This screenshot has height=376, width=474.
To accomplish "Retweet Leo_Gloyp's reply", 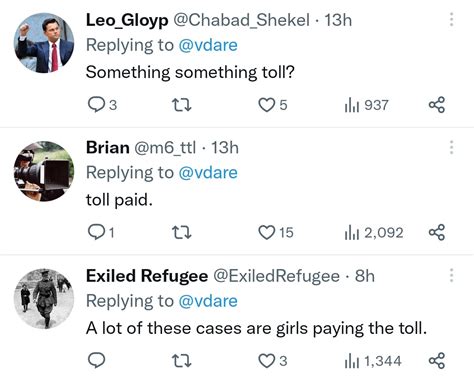I will point(182,105).
